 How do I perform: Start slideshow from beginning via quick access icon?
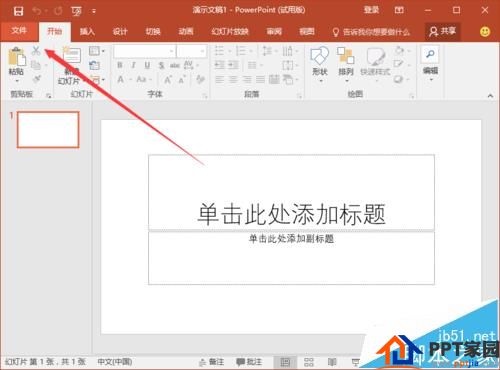tap(76, 12)
